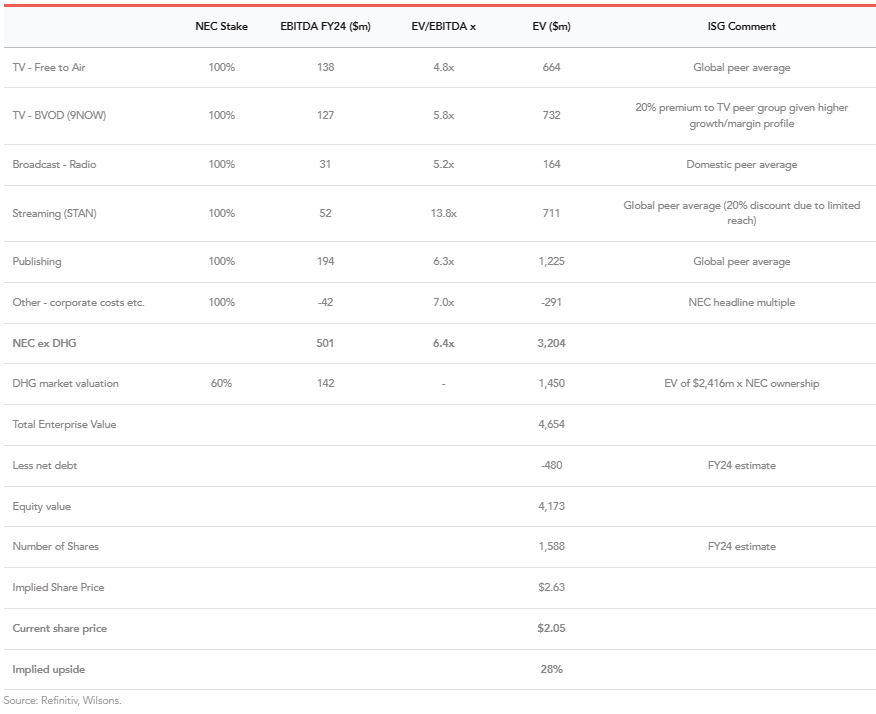The width and height of the screenshot is (876, 714).
Task: Click the Broadcast - Radio row label
Action: [54, 164]
